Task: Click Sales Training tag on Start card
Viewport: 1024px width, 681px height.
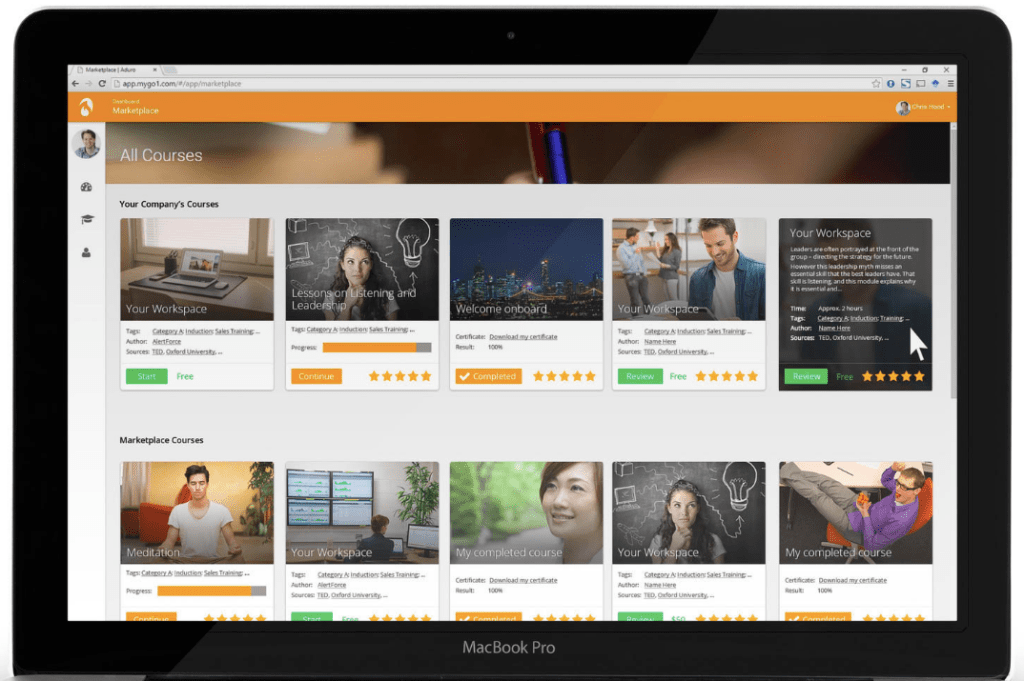Action: point(234,332)
